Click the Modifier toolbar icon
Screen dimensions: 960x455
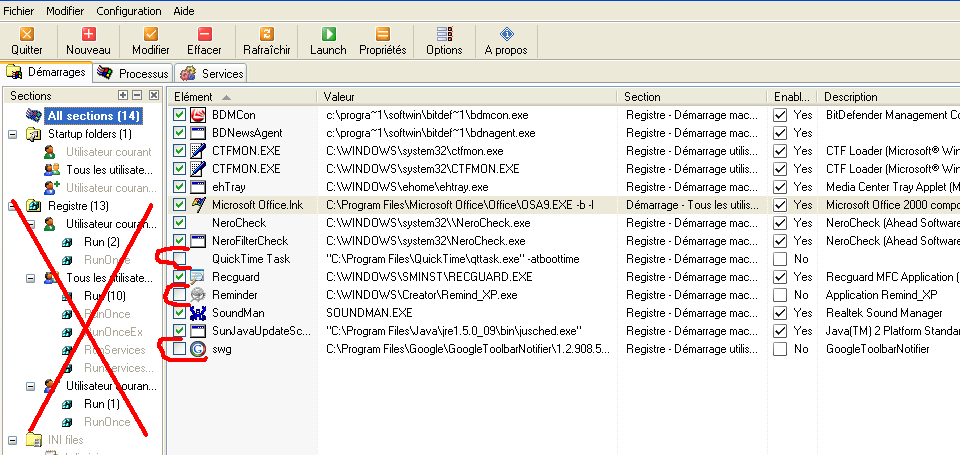tap(151, 34)
